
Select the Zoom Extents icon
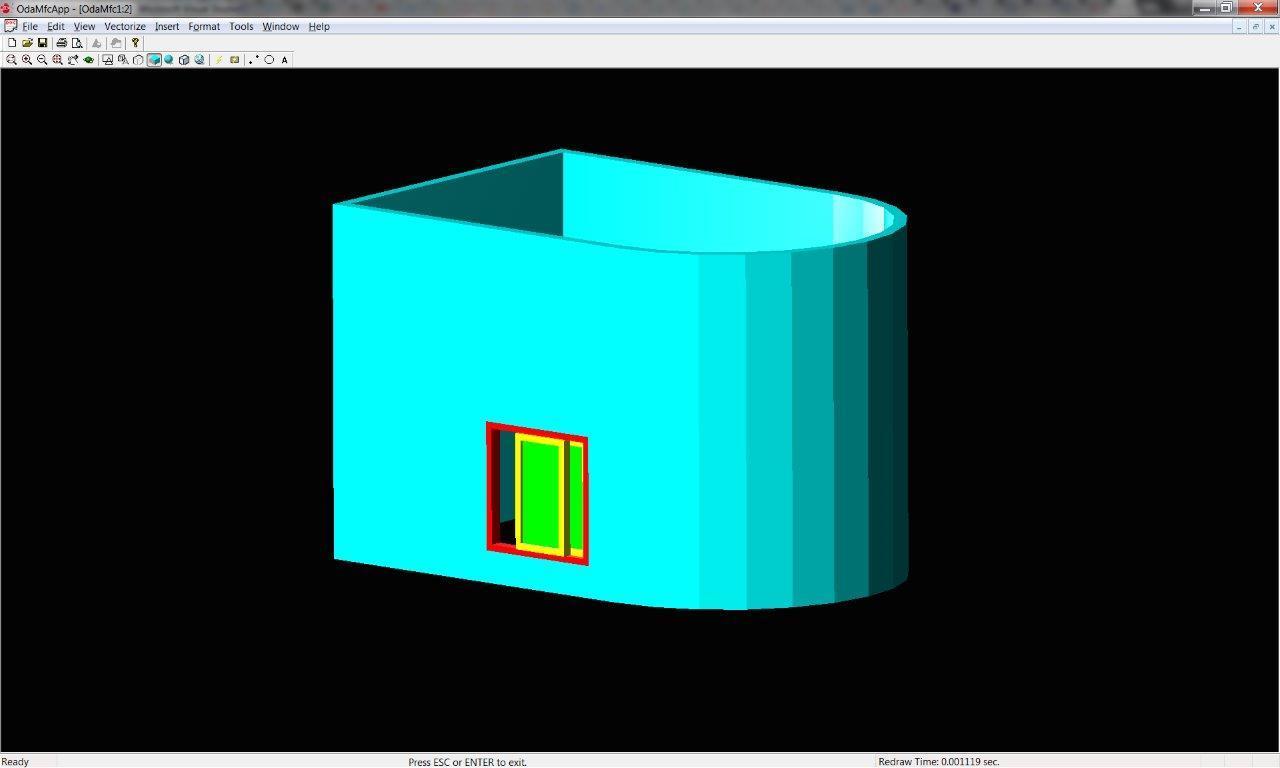(58, 60)
